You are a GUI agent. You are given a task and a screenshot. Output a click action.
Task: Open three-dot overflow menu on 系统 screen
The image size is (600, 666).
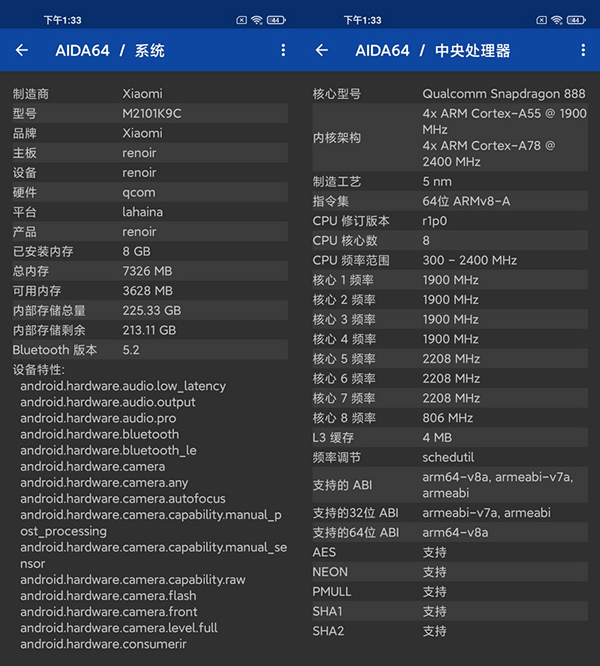click(x=283, y=50)
